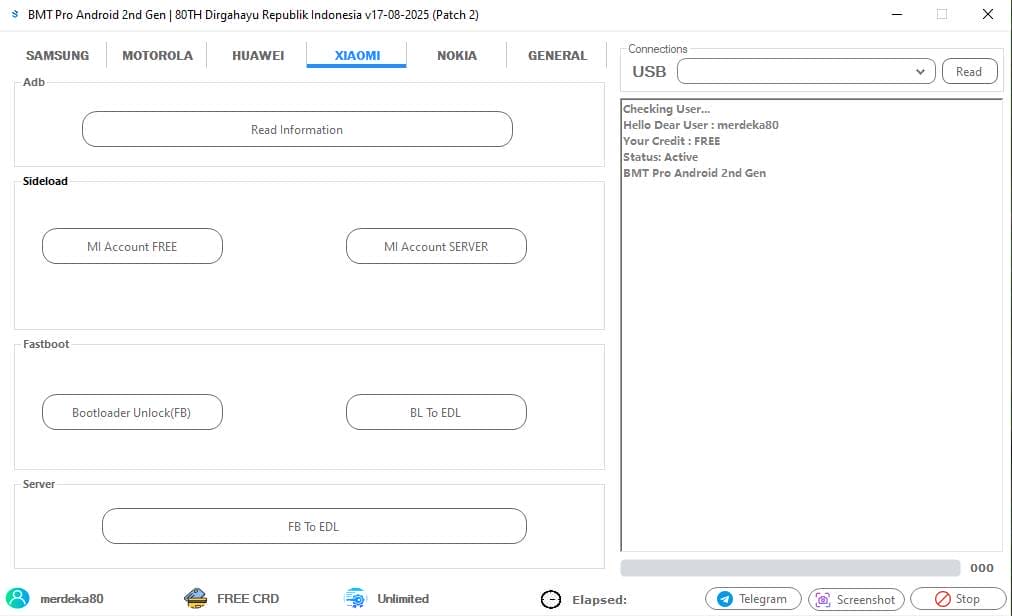The image size is (1012, 616).
Task: Click the Elapsed timer clock icon
Action: pyautogui.click(x=551, y=599)
